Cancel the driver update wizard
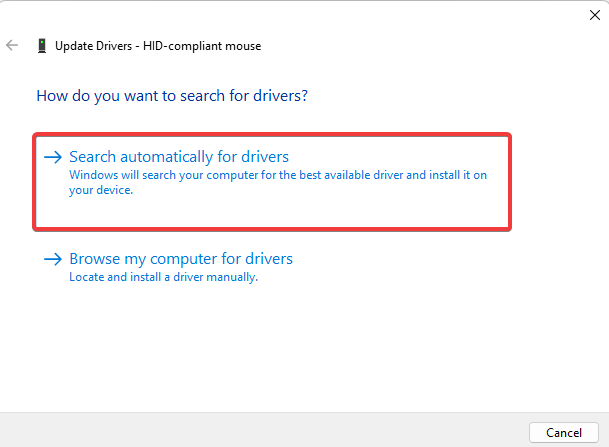Image resolution: width=609 pixels, height=447 pixels. [x=564, y=432]
